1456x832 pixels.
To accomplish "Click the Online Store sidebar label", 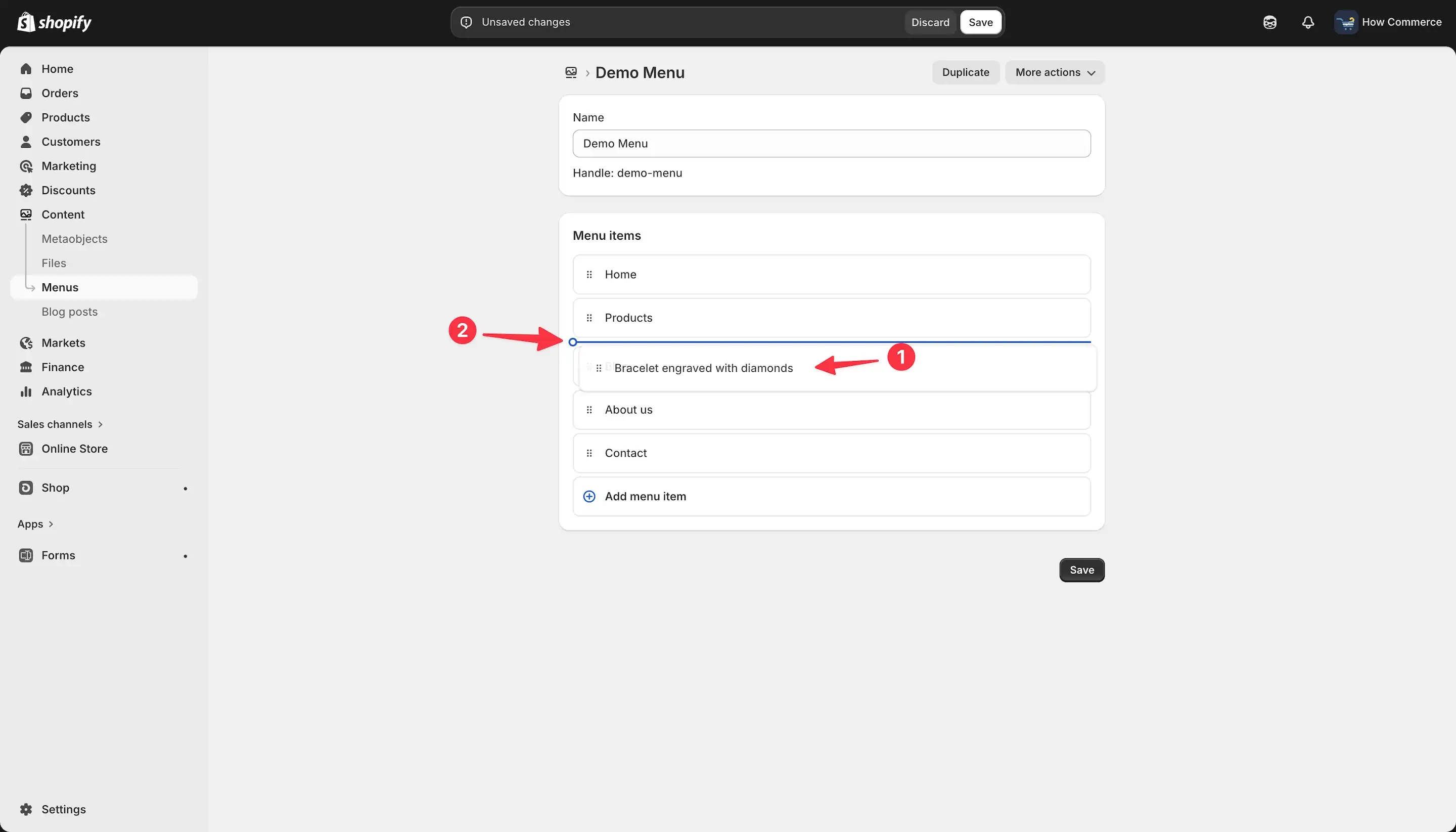I will pos(74,449).
